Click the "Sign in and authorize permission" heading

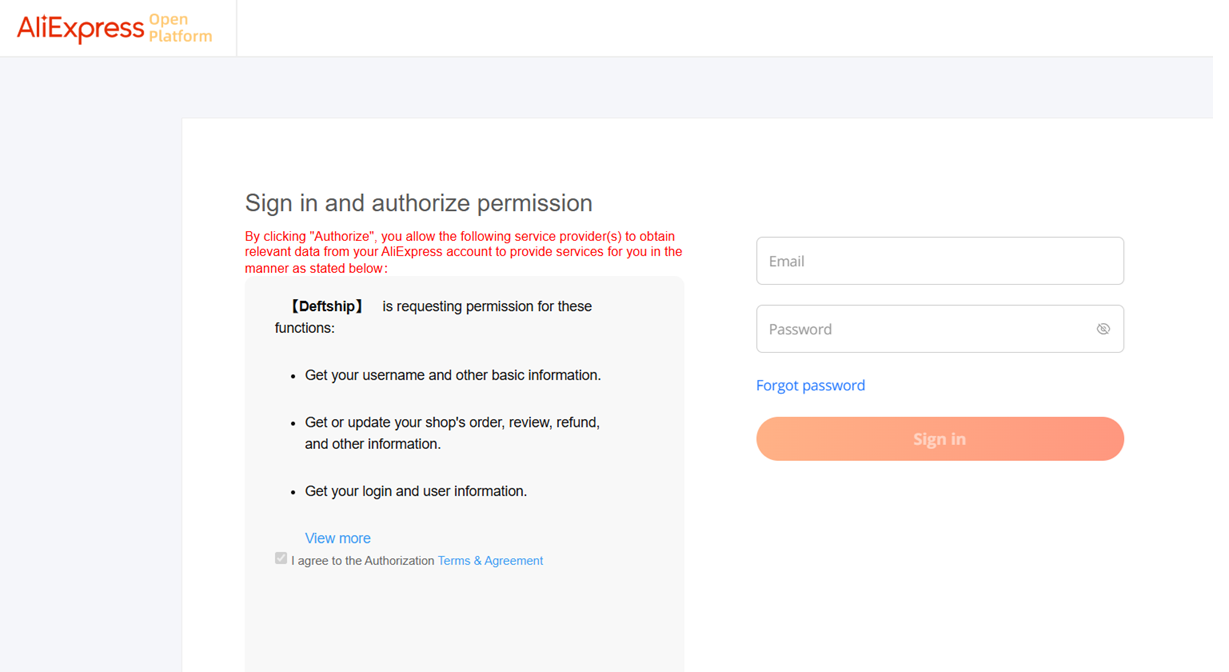pyautogui.click(x=418, y=203)
